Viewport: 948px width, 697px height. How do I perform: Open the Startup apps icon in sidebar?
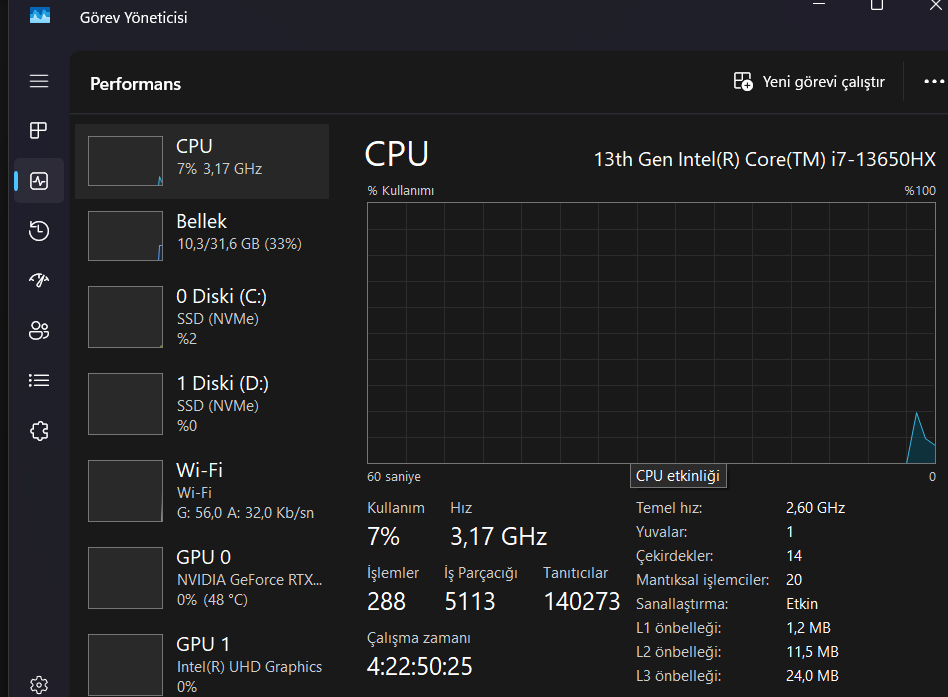39,280
